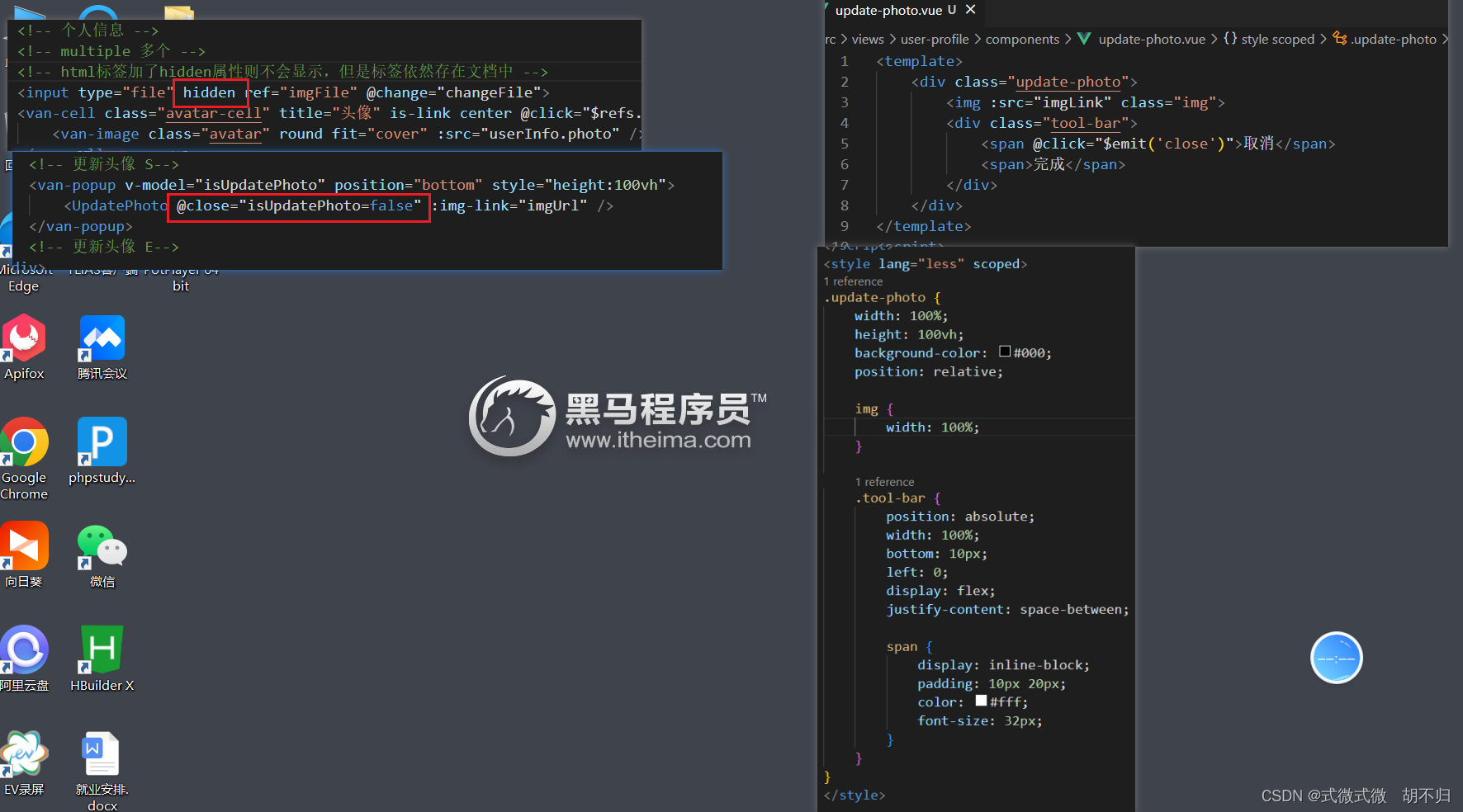Click the ':src="imgLink"' code text
Image resolution: width=1463 pixels, height=812 pixels.
click(1050, 102)
